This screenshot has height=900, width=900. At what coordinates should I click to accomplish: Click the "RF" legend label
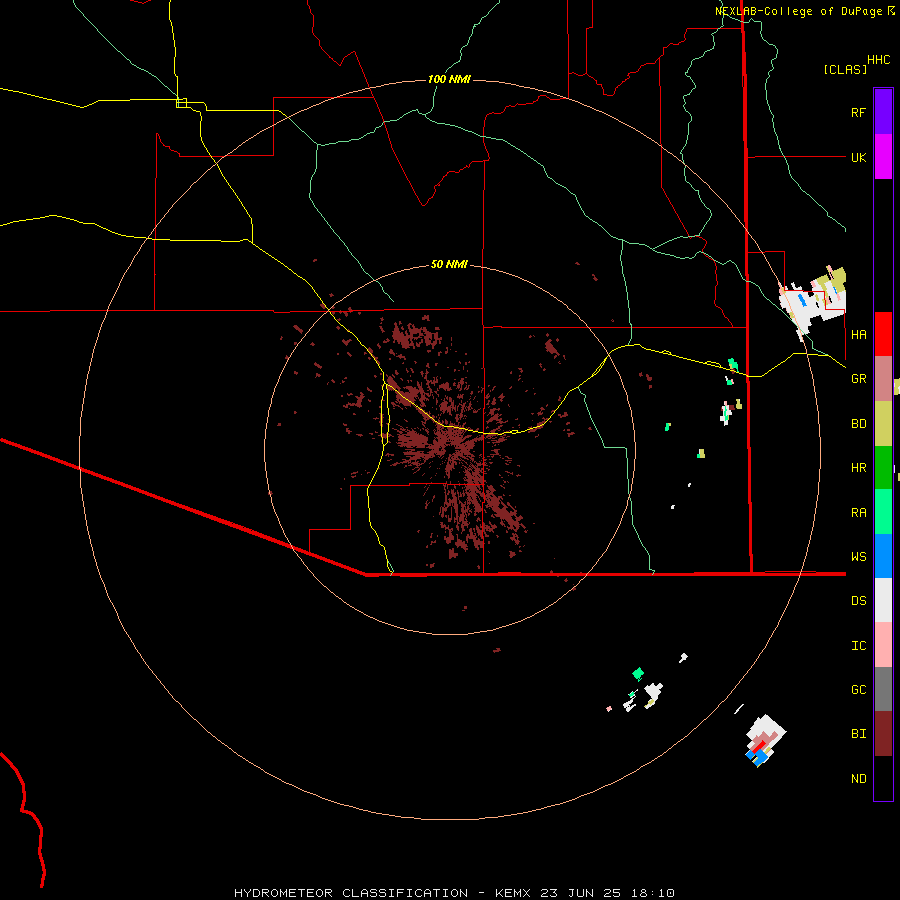(858, 112)
